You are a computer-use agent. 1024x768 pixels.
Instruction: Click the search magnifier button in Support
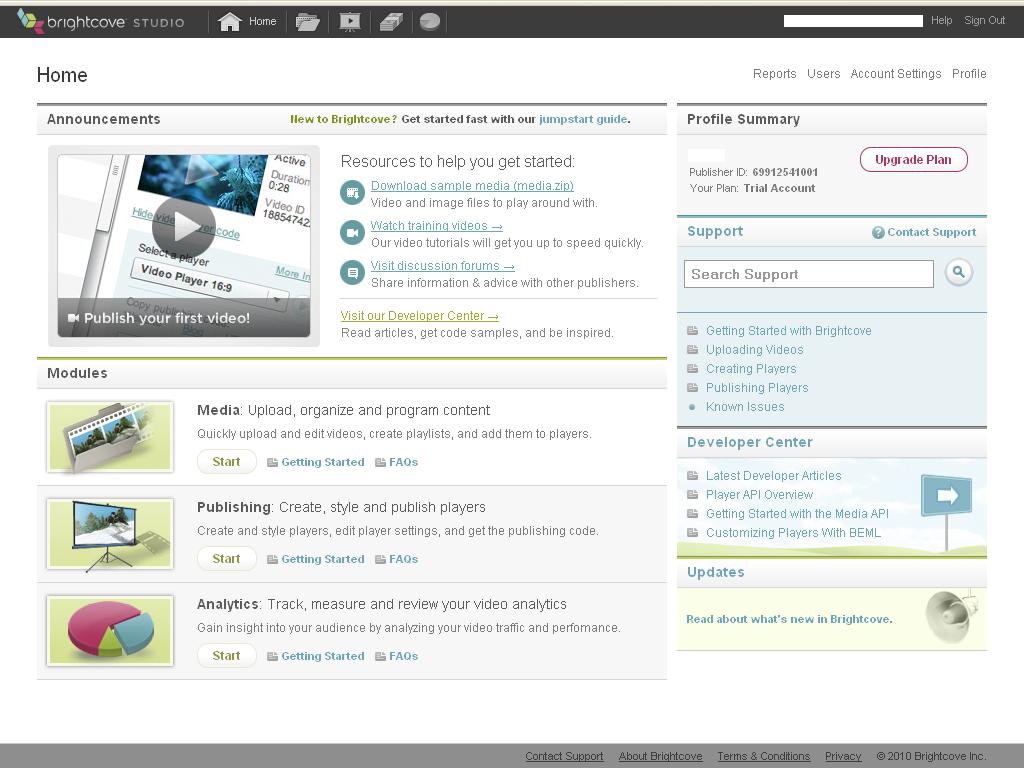958,272
